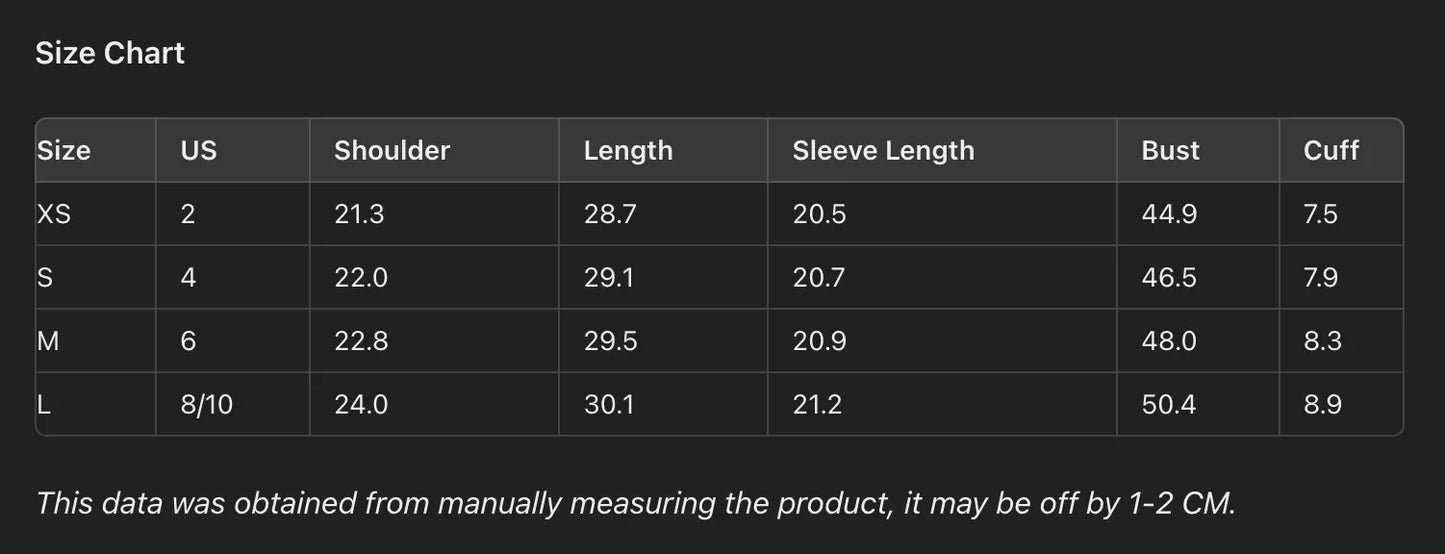Click the Size Chart heading
Image resolution: width=1445 pixels, height=554 pixels.
pos(110,53)
